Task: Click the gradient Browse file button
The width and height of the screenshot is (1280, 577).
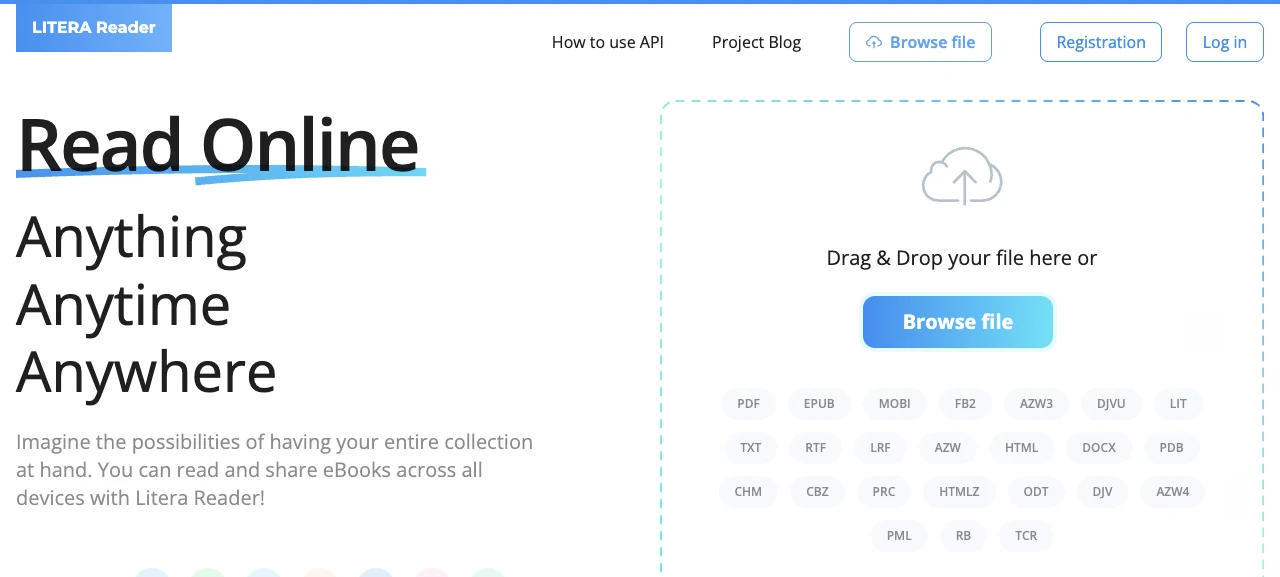Action: [958, 322]
